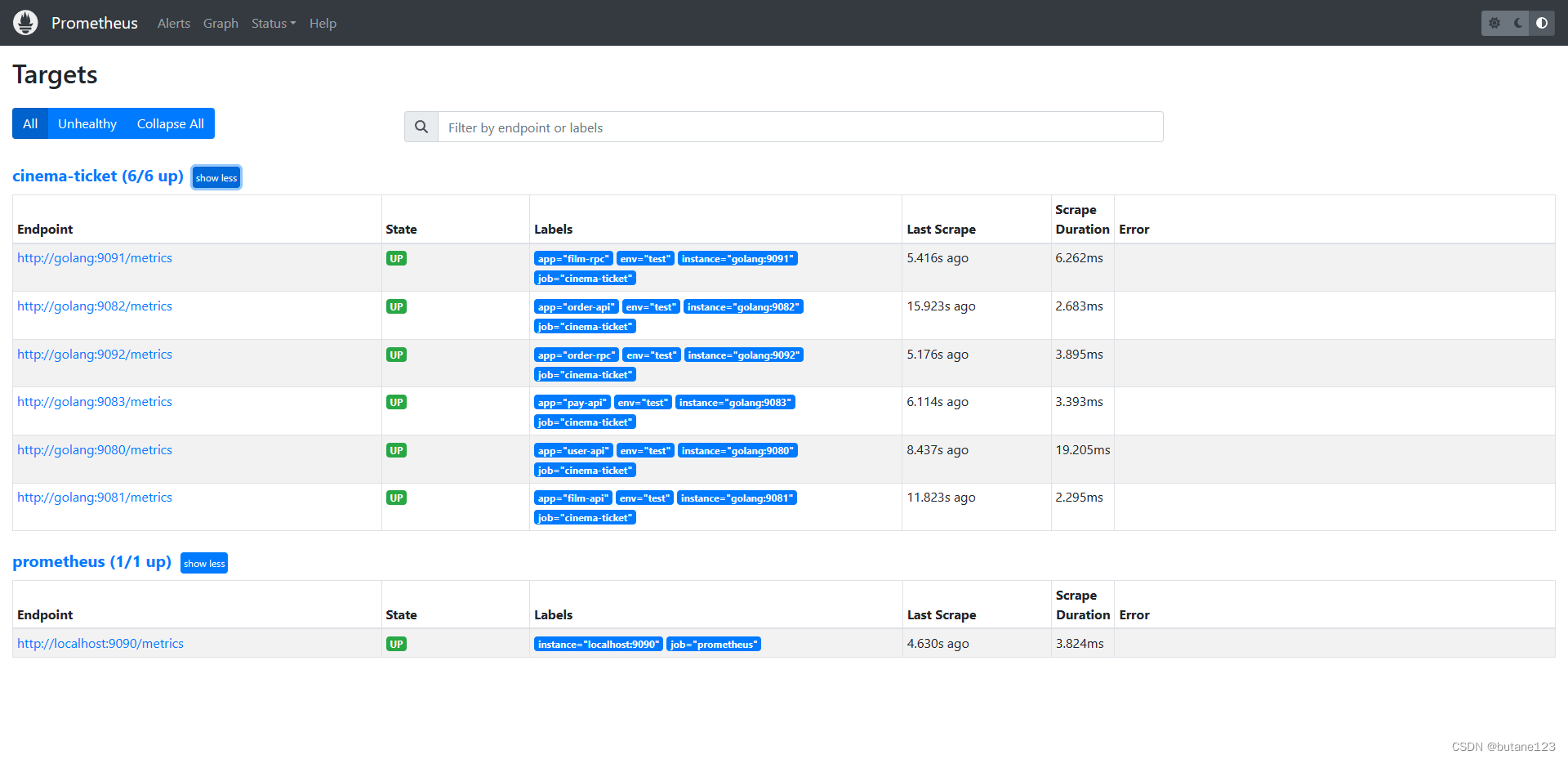This screenshot has width=1568, height=759.
Task: Click the app="film-api" label
Action: [x=573, y=498]
